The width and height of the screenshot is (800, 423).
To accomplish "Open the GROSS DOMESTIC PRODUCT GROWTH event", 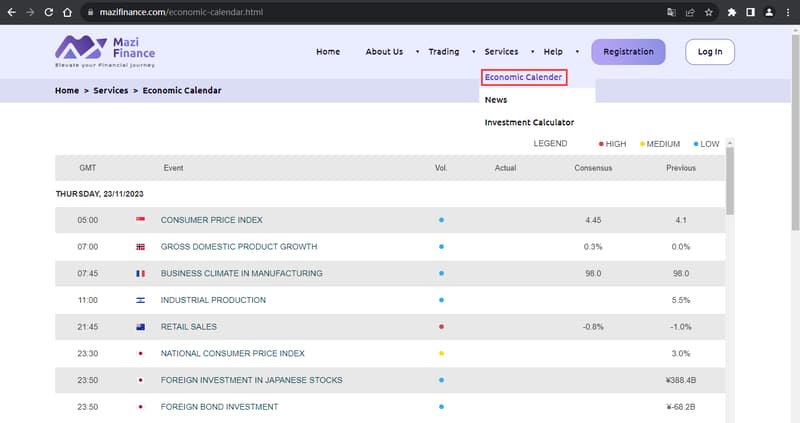I will pos(239,246).
